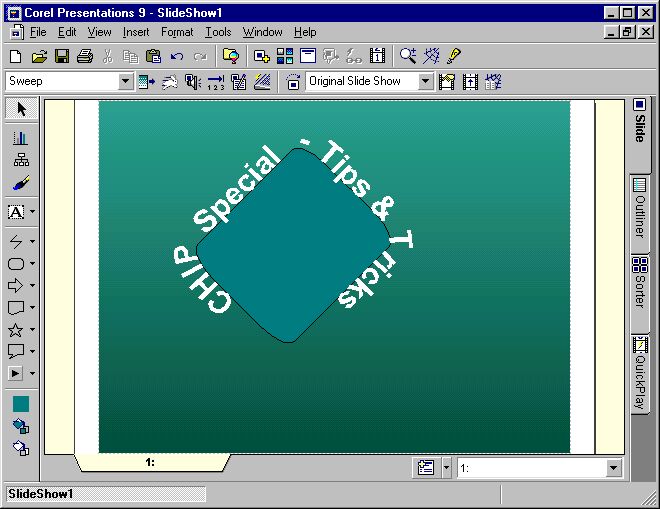Insert a data chart with the chart tool

pos(21,138)
